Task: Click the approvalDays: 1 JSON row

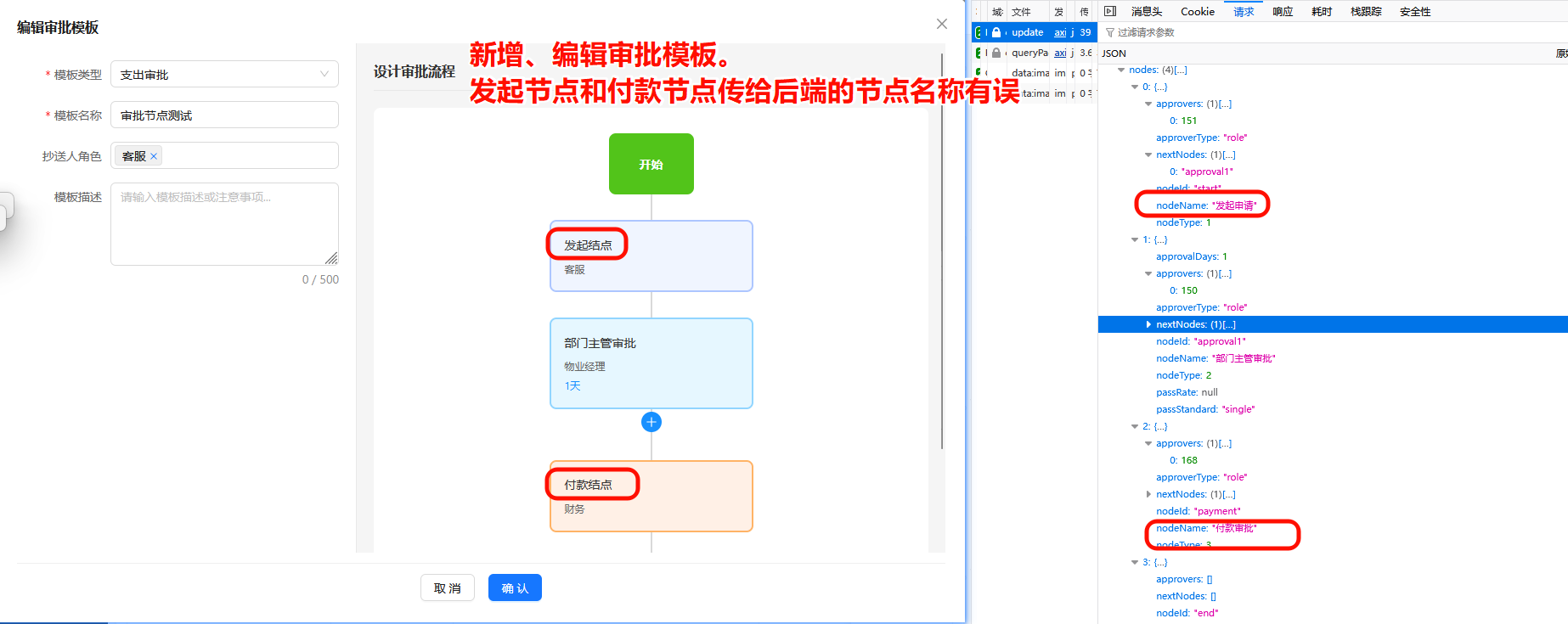Action: click(x=1192, y=256)
